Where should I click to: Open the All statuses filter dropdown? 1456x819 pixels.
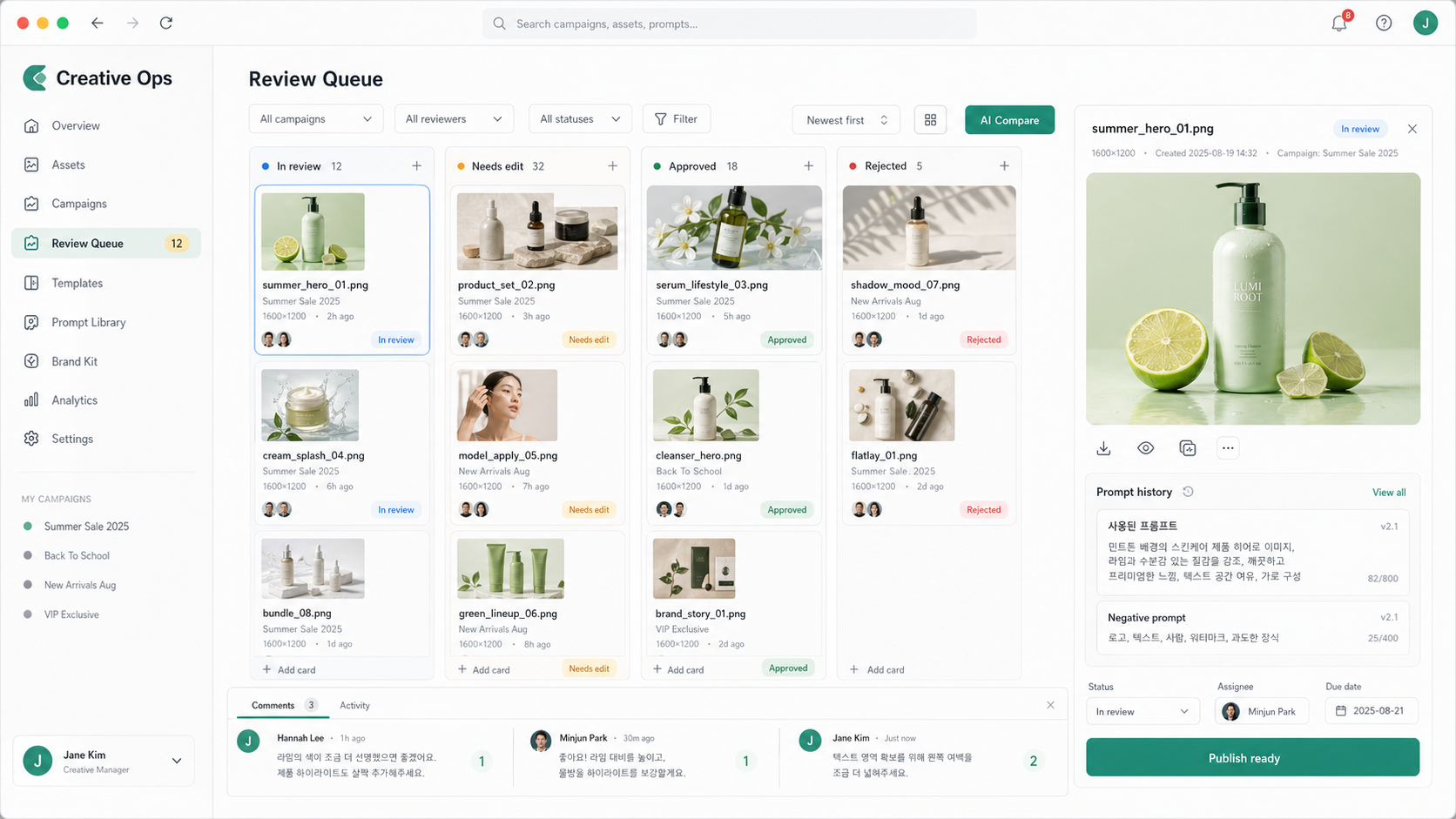[580, 119]
